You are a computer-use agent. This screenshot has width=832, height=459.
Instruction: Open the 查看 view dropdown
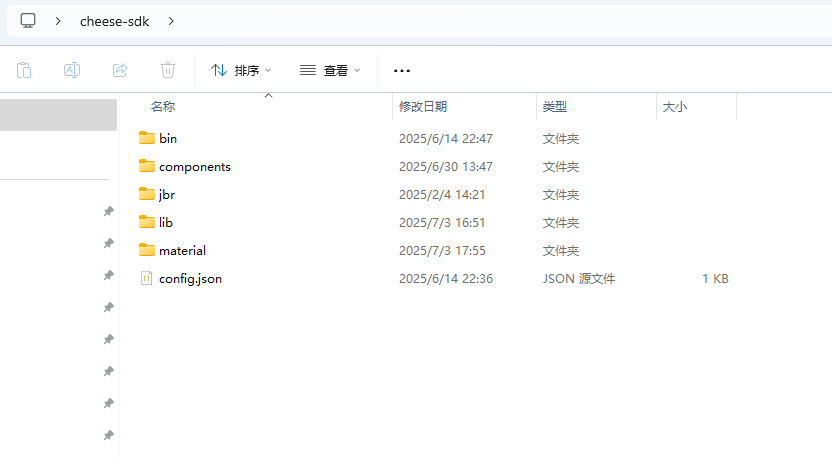point(330,70)
